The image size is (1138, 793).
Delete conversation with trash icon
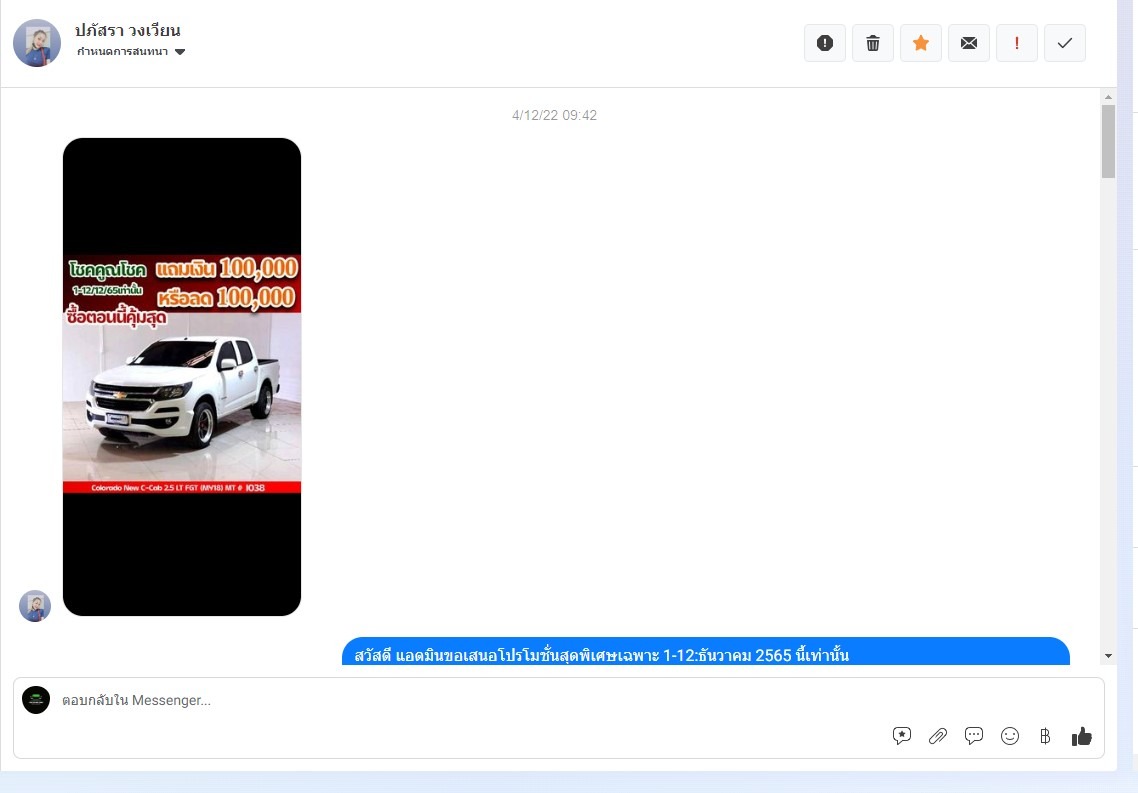pos(873,43)
